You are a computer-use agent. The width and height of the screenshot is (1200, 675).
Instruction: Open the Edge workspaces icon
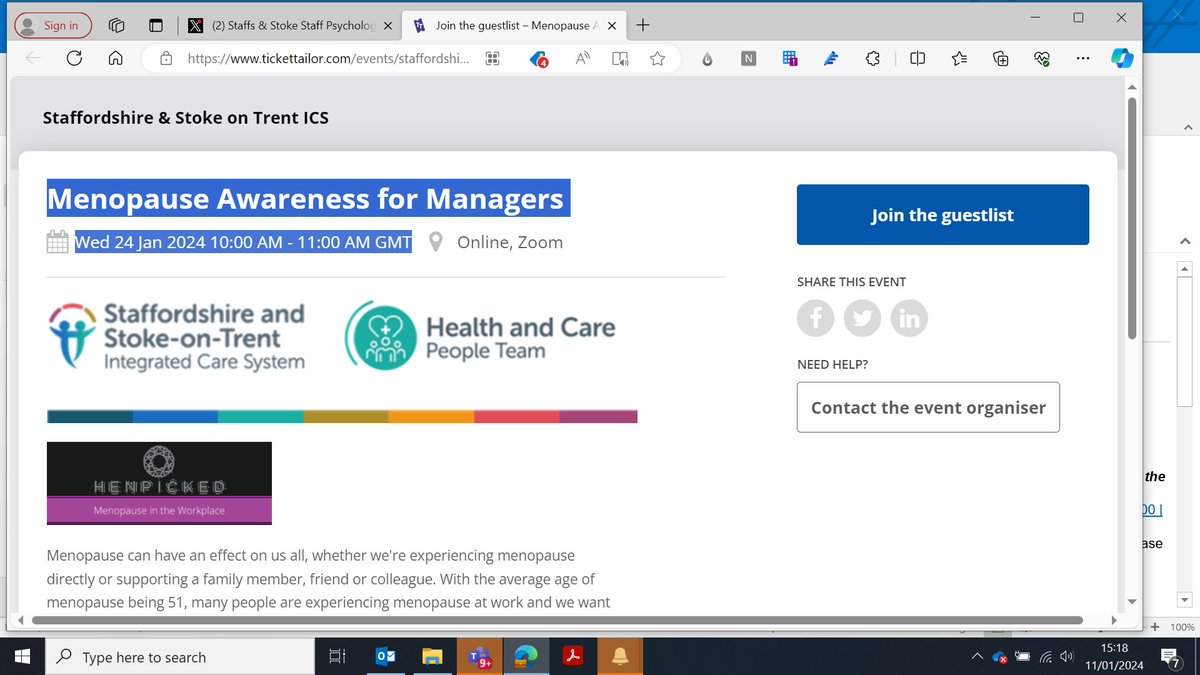tap(117, 25)
